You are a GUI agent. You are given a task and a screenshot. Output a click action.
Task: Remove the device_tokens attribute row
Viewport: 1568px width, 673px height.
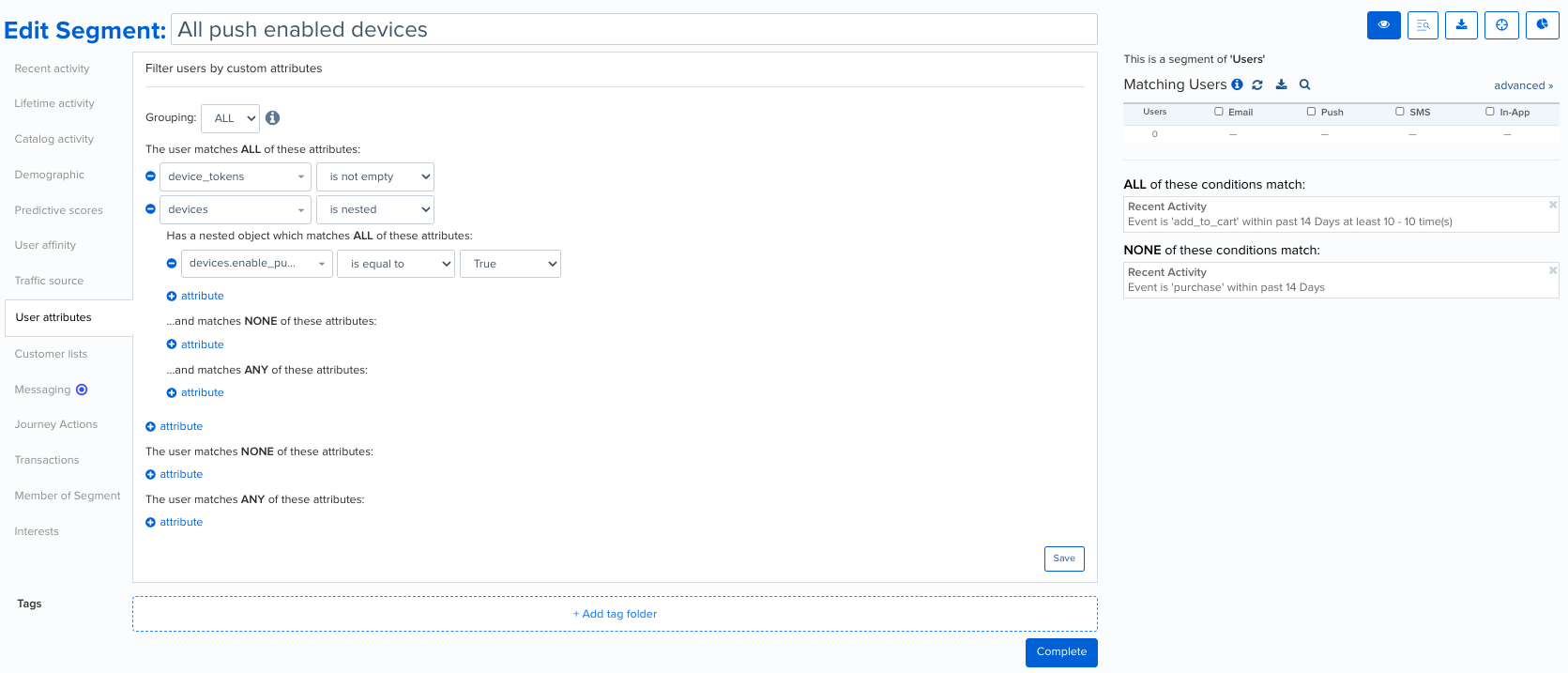[x=150, y=176]
